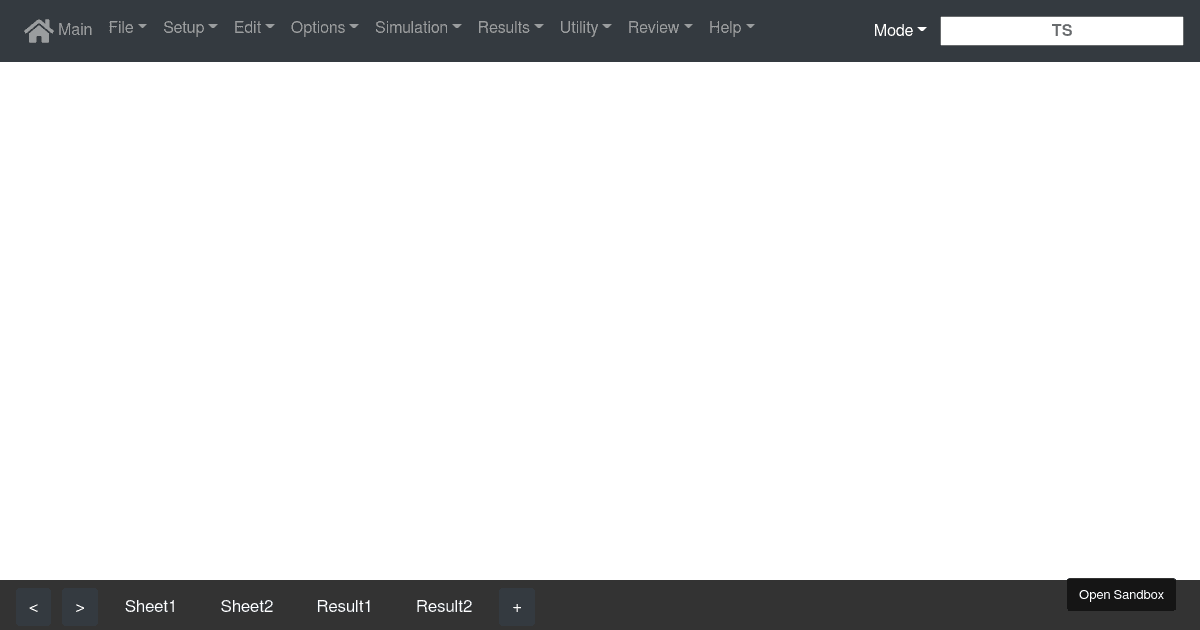Open the Result1 tab

[x=344, y=606]
